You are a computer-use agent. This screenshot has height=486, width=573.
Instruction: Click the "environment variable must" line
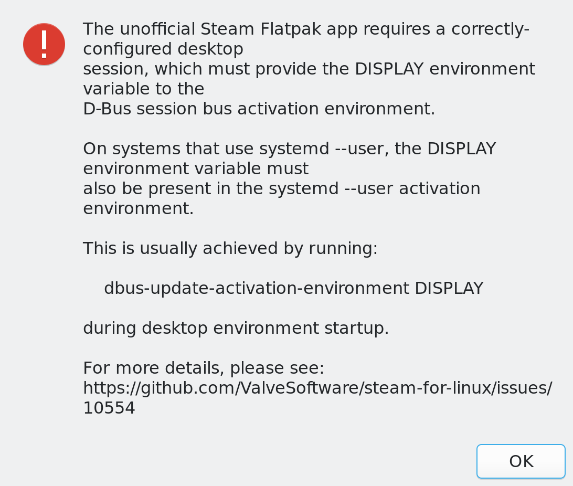196,169
